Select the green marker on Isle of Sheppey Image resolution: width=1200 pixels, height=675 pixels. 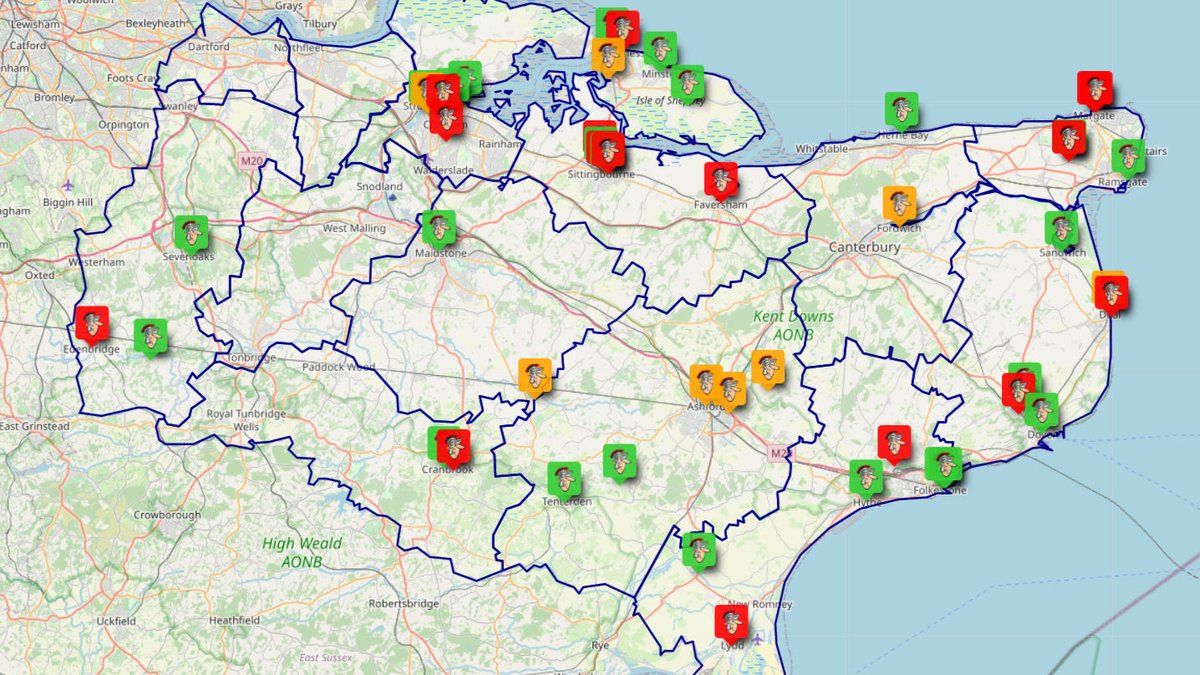tap(687, 82)
